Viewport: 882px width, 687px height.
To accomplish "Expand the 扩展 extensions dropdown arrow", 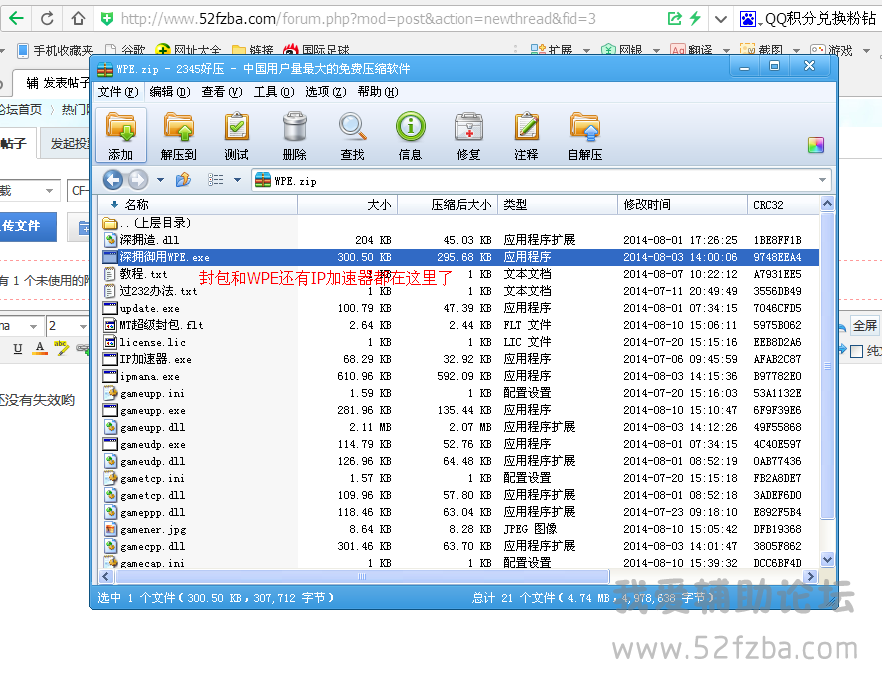I will [x=587, y=51].
